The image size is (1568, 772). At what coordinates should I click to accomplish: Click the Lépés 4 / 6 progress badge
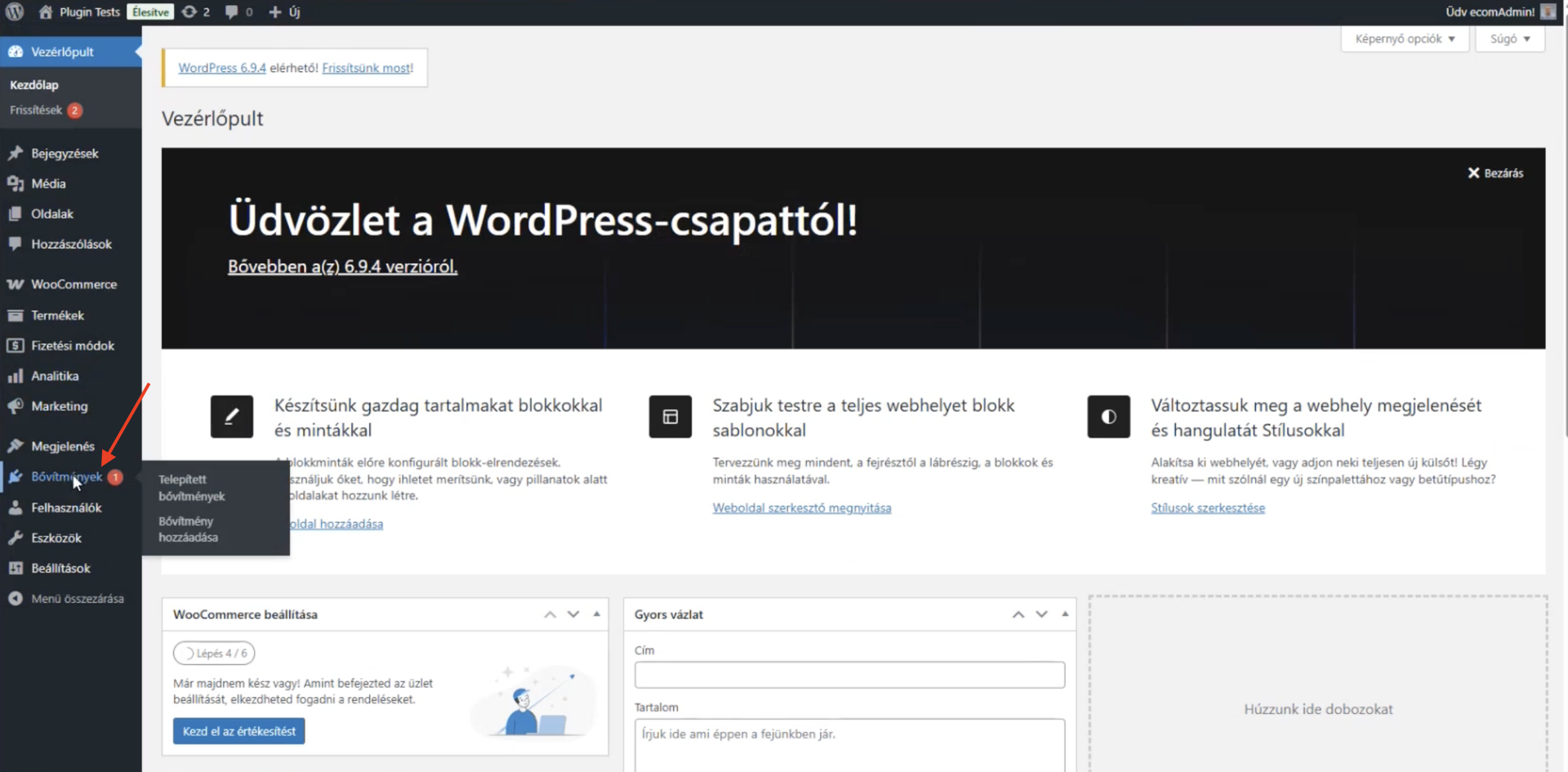pyautogui.click(x=214, y=654)
